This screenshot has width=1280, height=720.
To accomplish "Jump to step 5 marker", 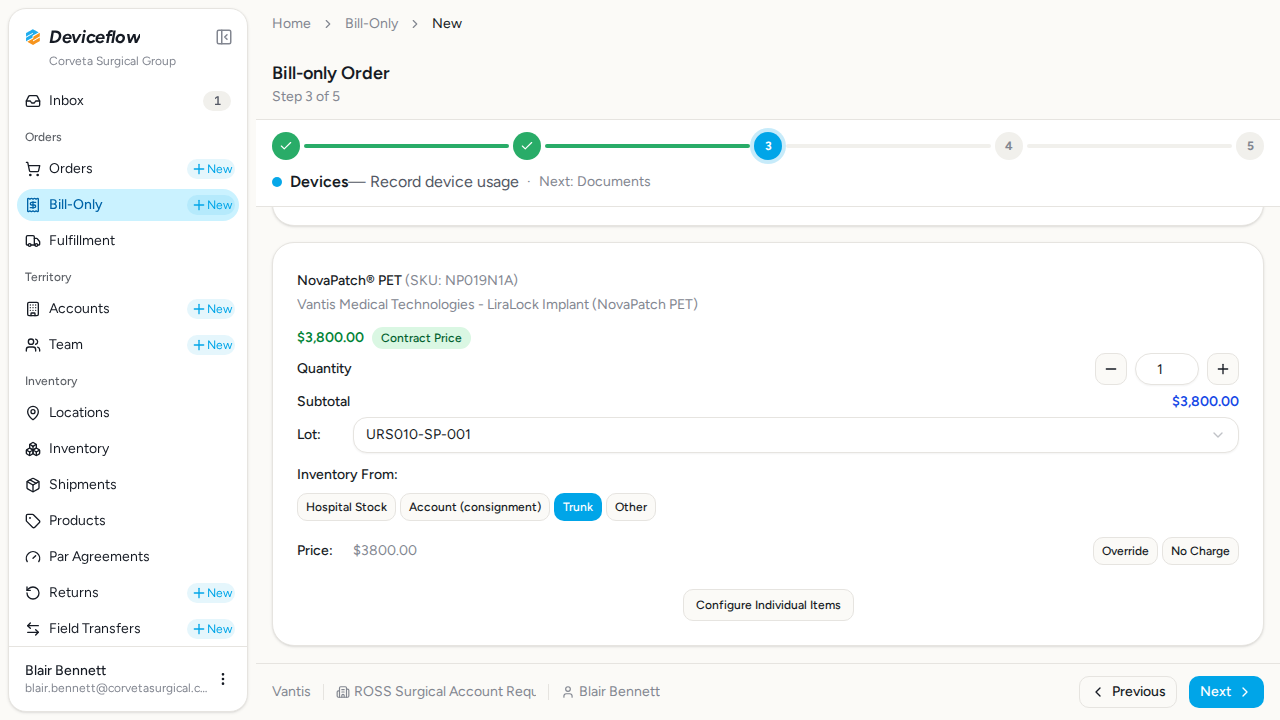I will point(1249,146).
